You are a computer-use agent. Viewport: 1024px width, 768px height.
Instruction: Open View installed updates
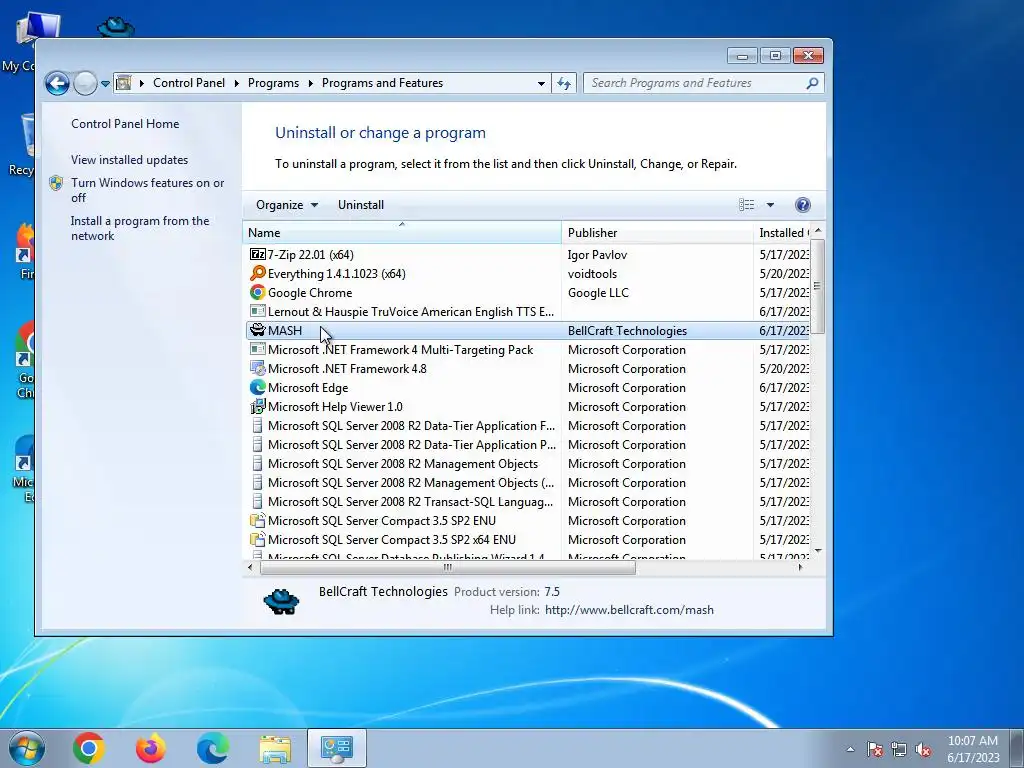129,159
